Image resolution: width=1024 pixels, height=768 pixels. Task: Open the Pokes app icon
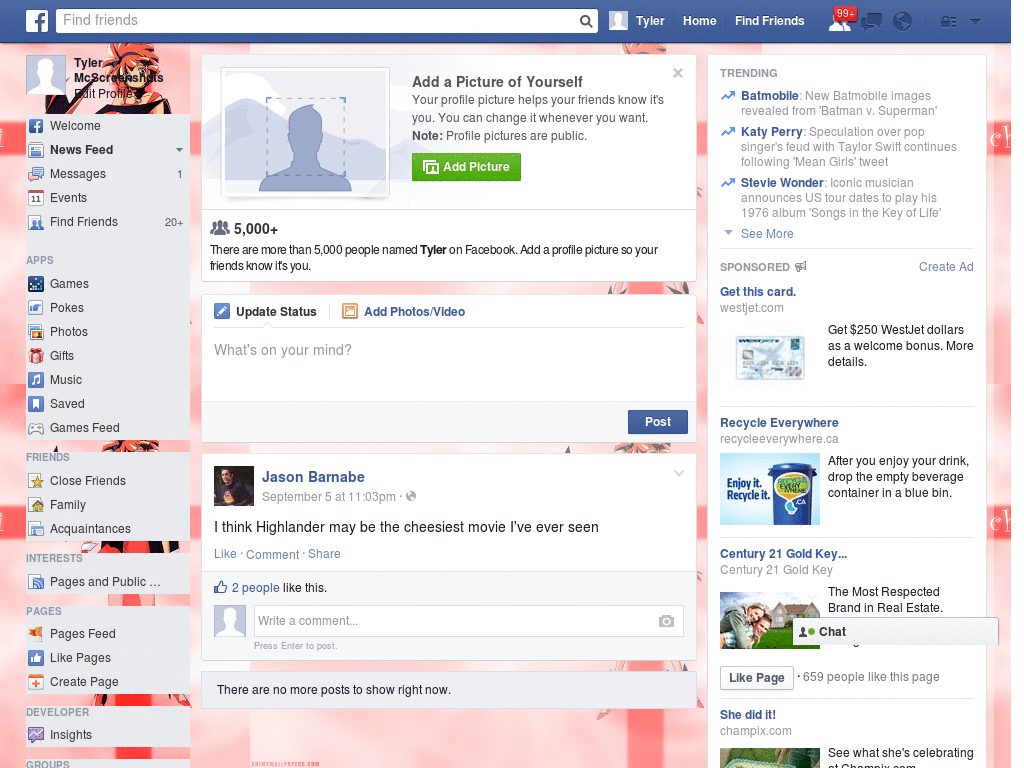[36, 308]
